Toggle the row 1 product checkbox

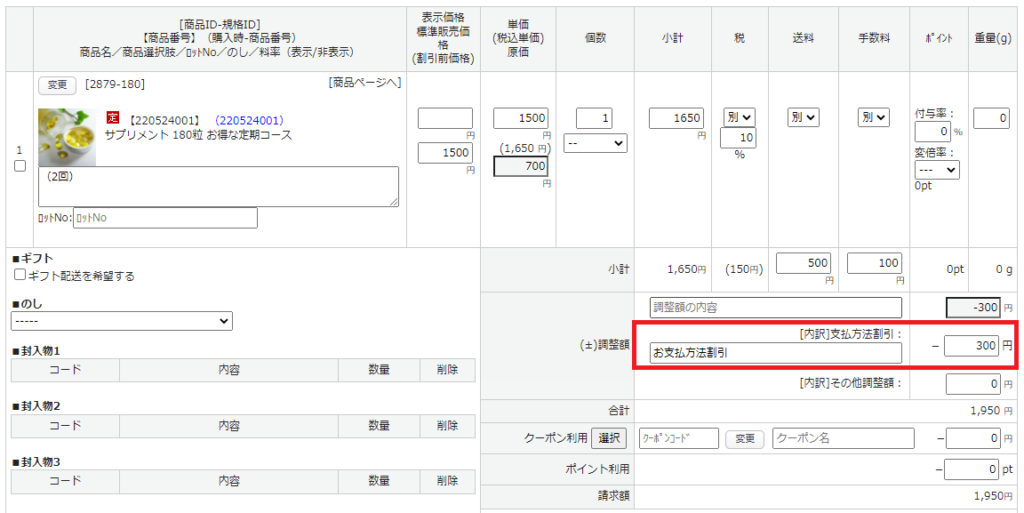(20, 166)
